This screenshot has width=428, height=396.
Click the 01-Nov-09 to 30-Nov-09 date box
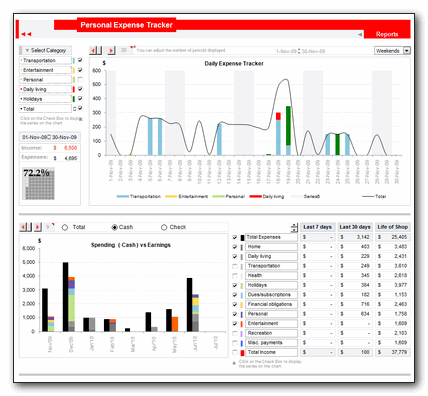[50, 137]
